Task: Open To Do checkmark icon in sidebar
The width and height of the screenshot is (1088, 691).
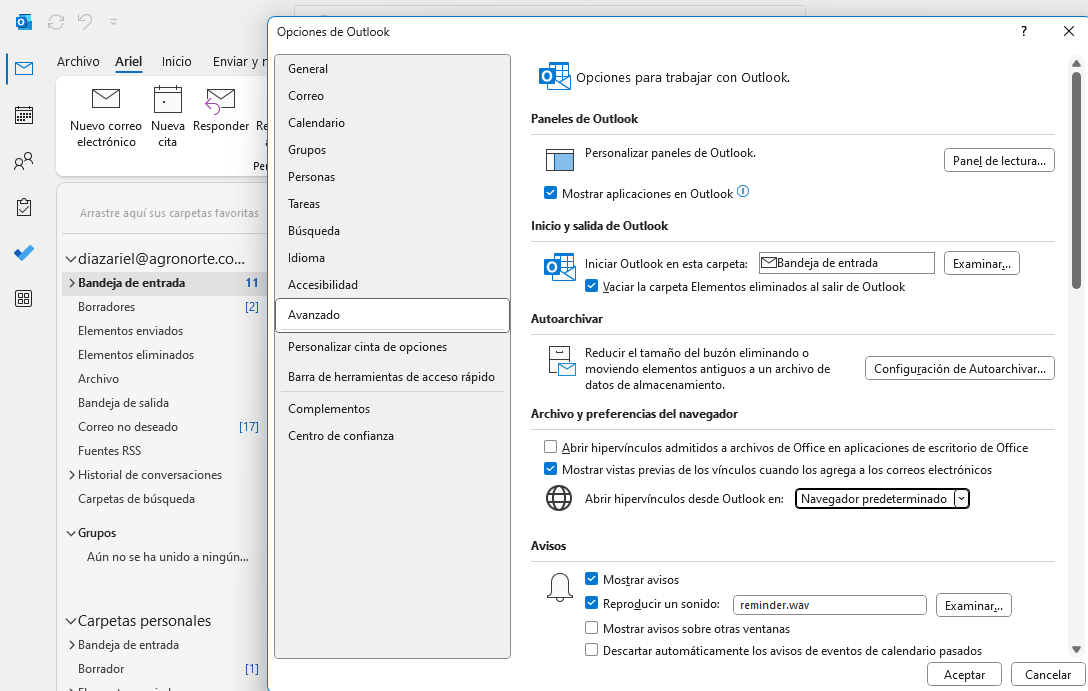Action: coord(24,253)
